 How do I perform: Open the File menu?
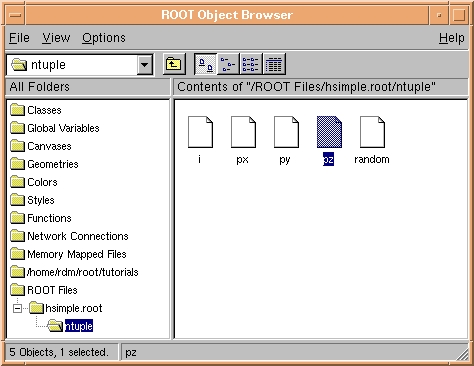tap(19, 38)
